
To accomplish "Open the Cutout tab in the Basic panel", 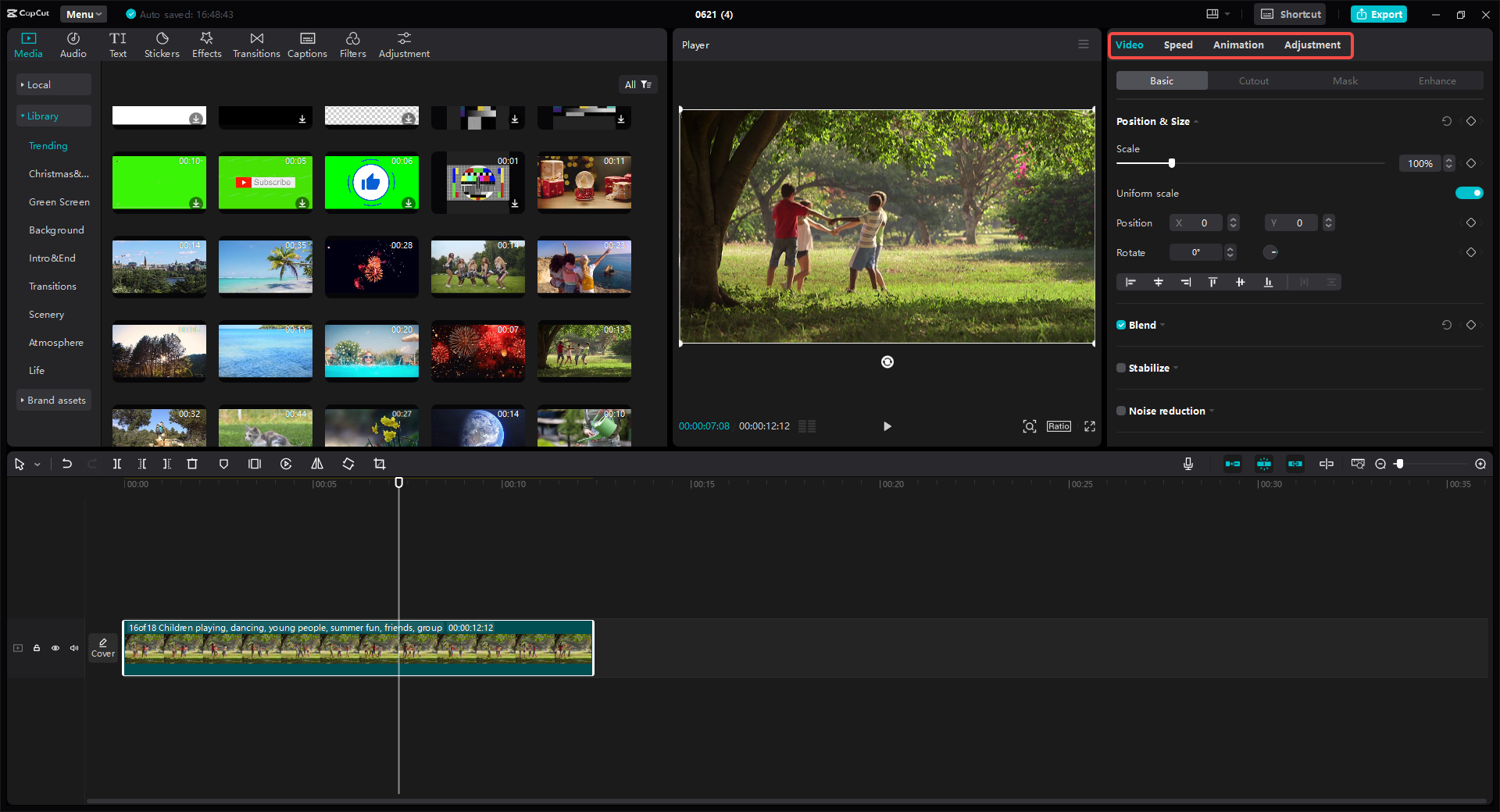I will (1253, 80).
